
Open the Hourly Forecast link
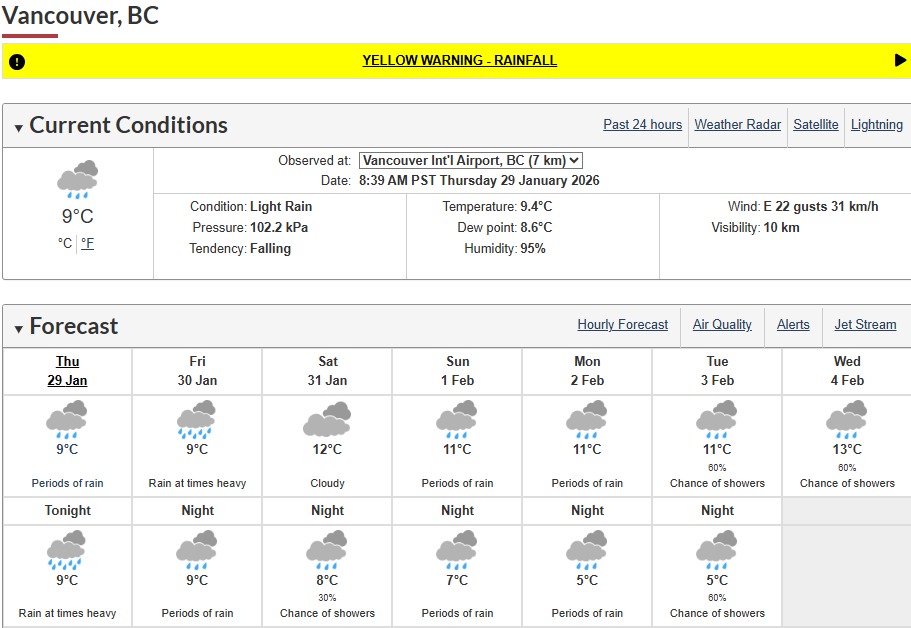(x=622, y=325)
